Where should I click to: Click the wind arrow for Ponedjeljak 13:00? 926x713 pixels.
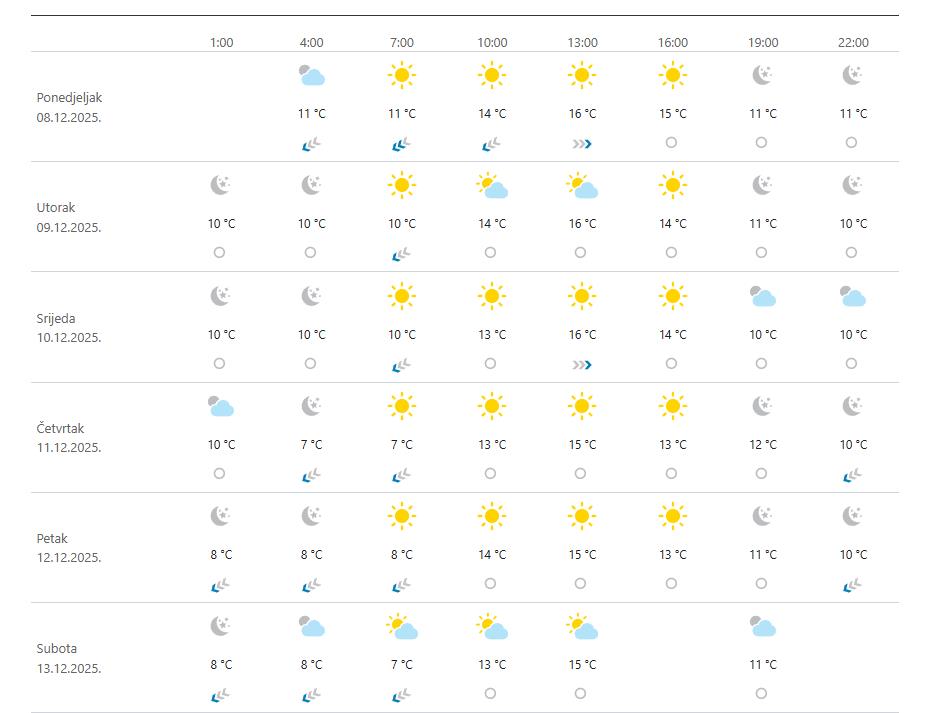click(x=582, y=144)
